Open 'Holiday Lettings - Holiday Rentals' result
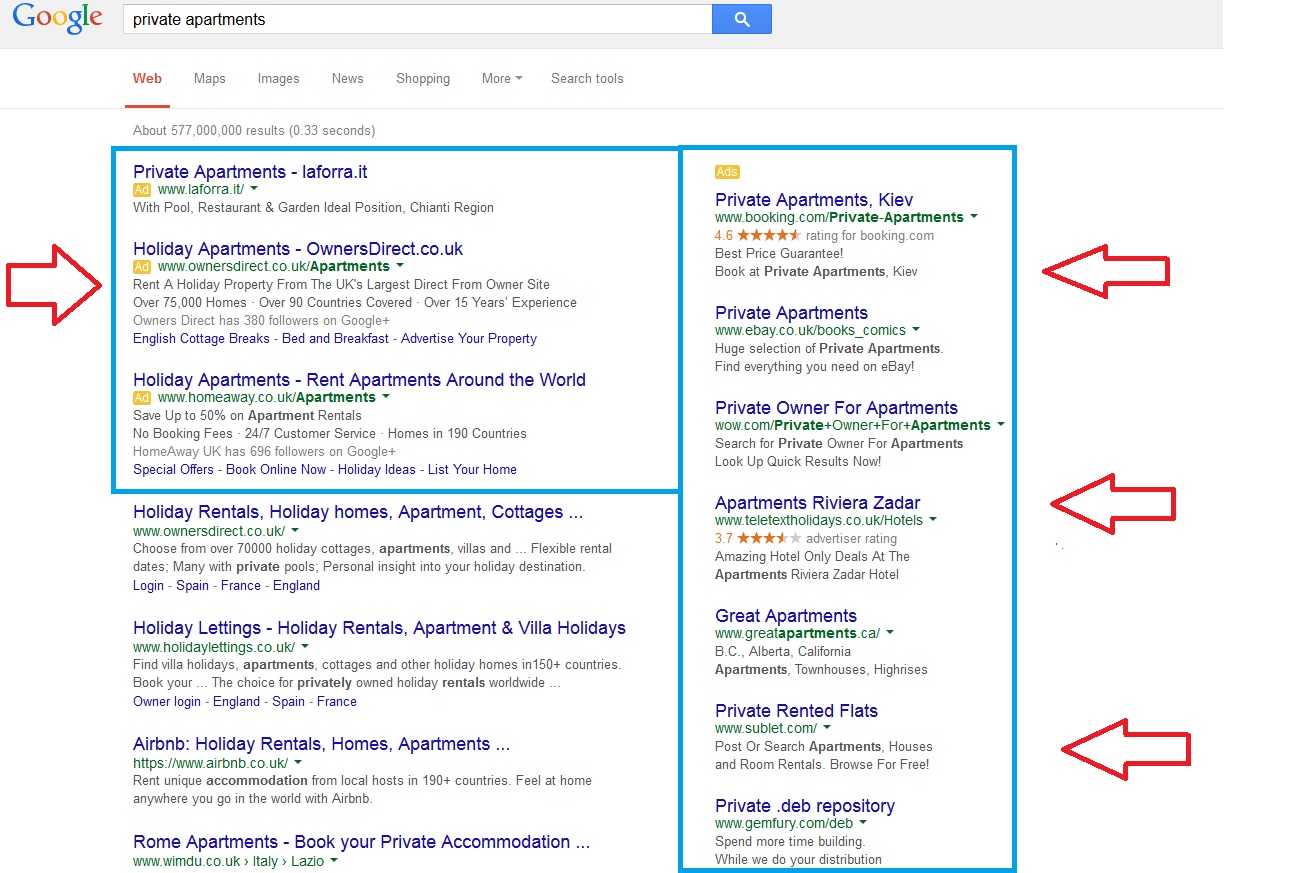 coord(379,627)
